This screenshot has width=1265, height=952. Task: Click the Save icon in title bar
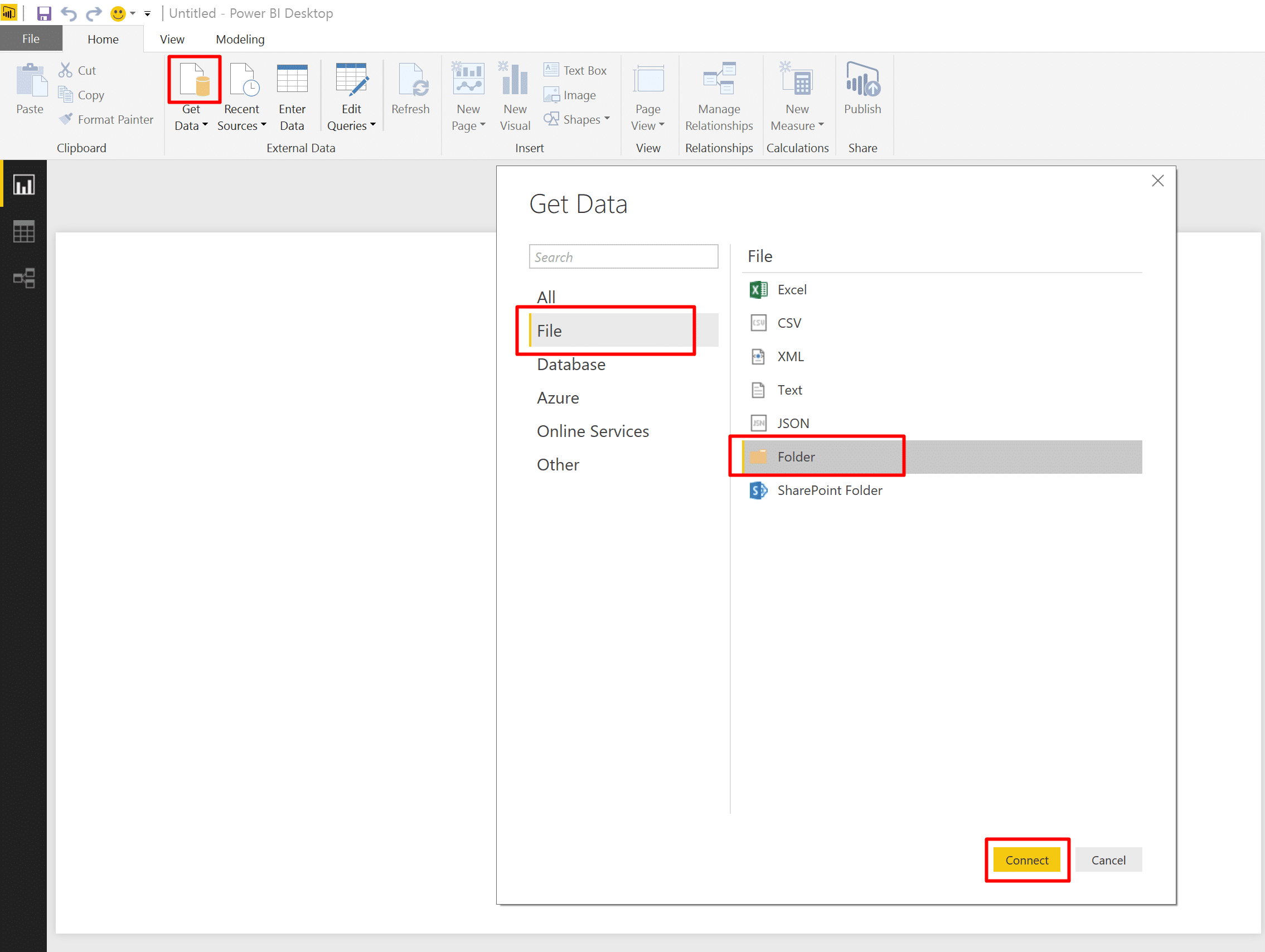43,13
